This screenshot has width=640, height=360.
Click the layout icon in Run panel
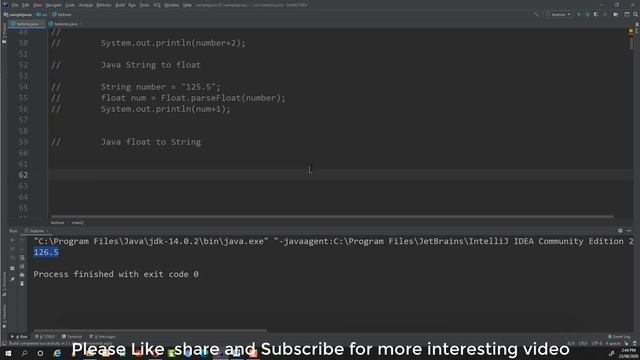coord(12,268)
